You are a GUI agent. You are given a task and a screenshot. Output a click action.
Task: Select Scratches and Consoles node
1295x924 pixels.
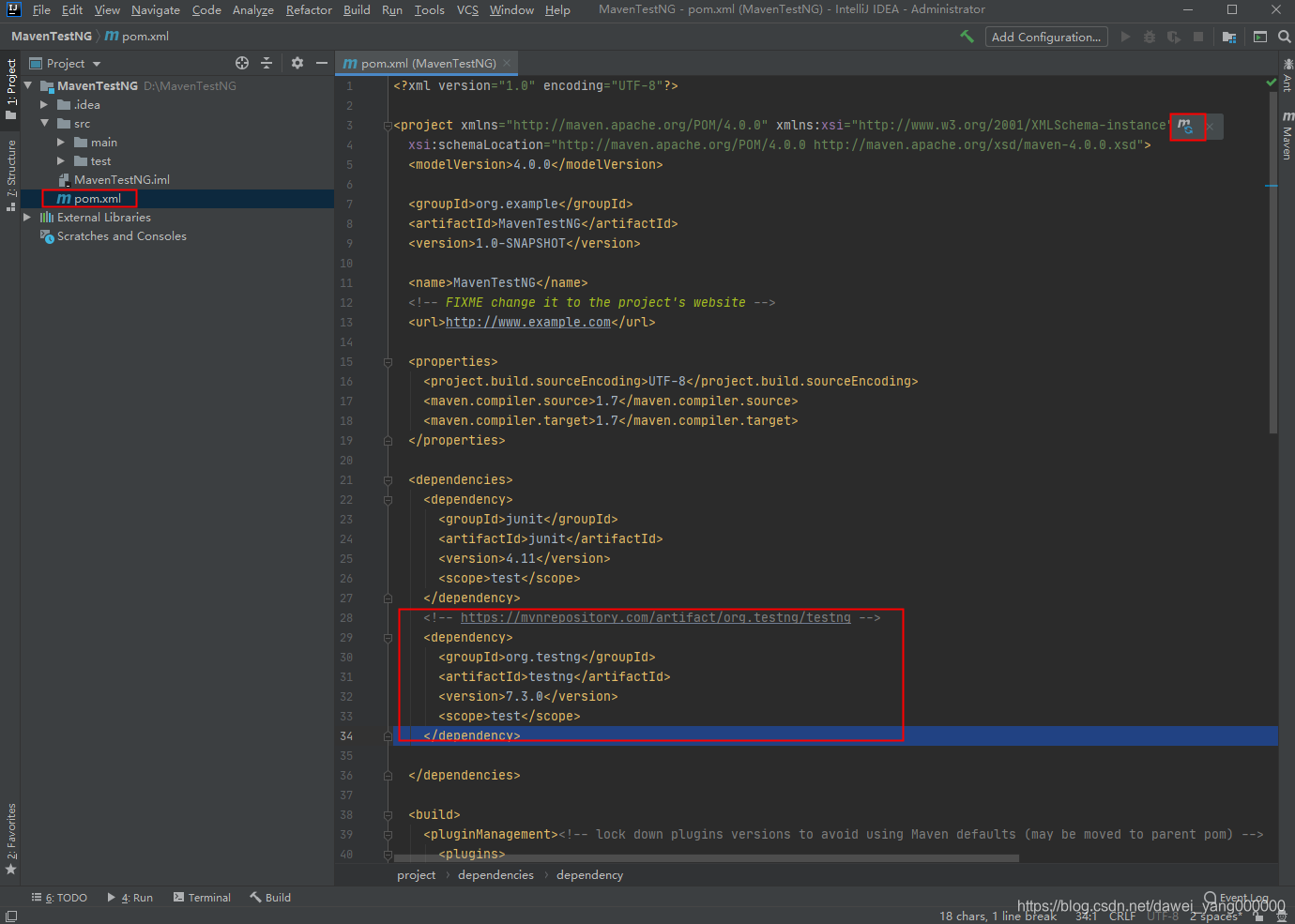click(x=122, y=235)
